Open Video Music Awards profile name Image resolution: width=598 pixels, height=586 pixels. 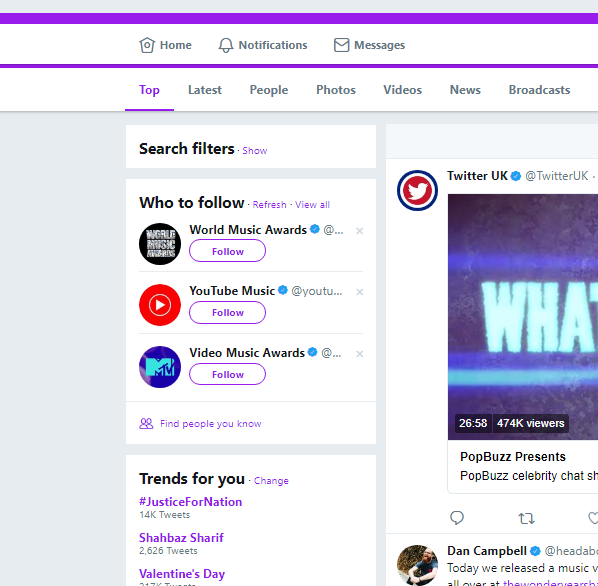click(247, 353)
